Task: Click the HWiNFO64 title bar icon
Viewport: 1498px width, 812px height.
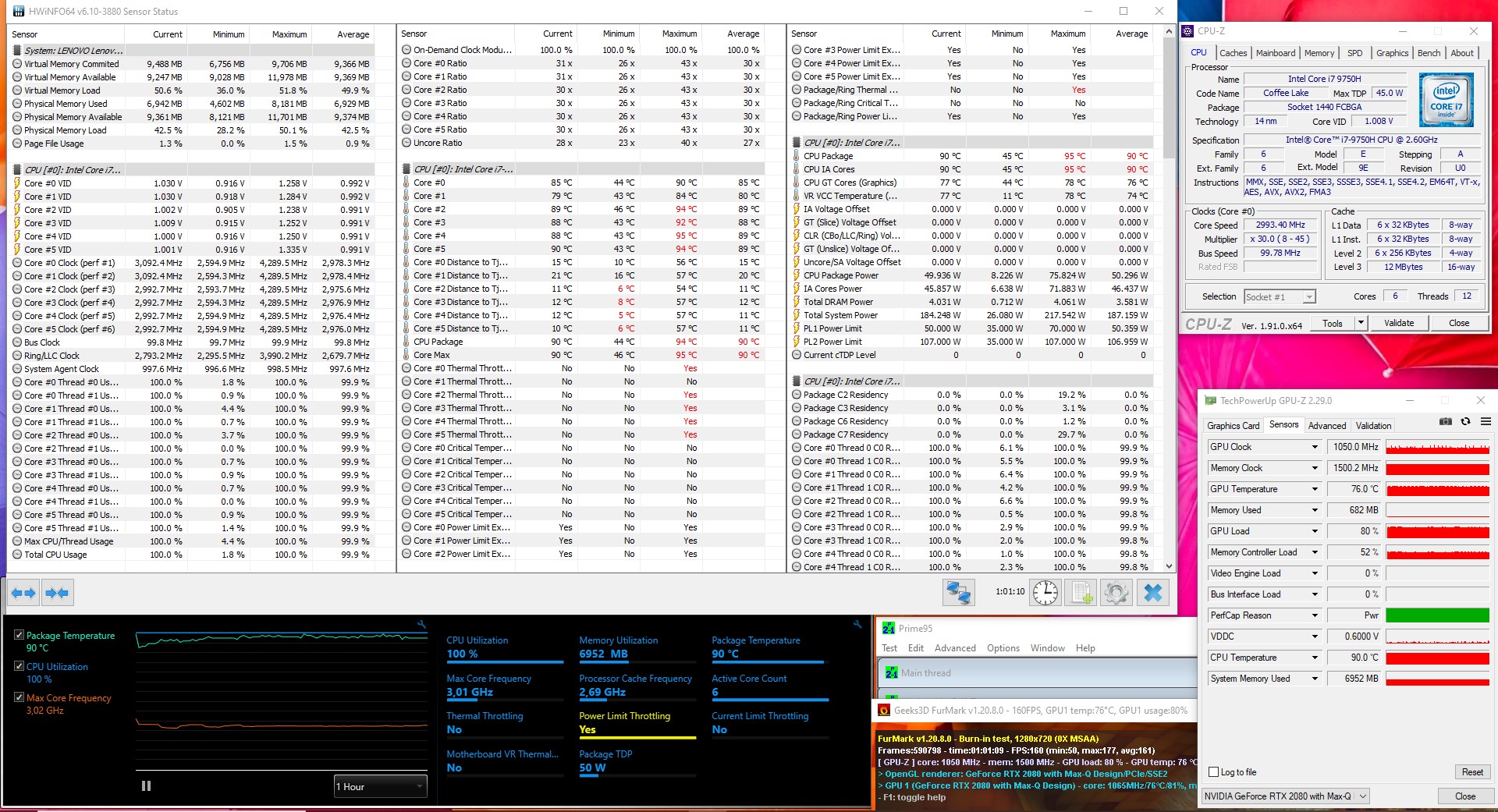Action: (18, 12)
